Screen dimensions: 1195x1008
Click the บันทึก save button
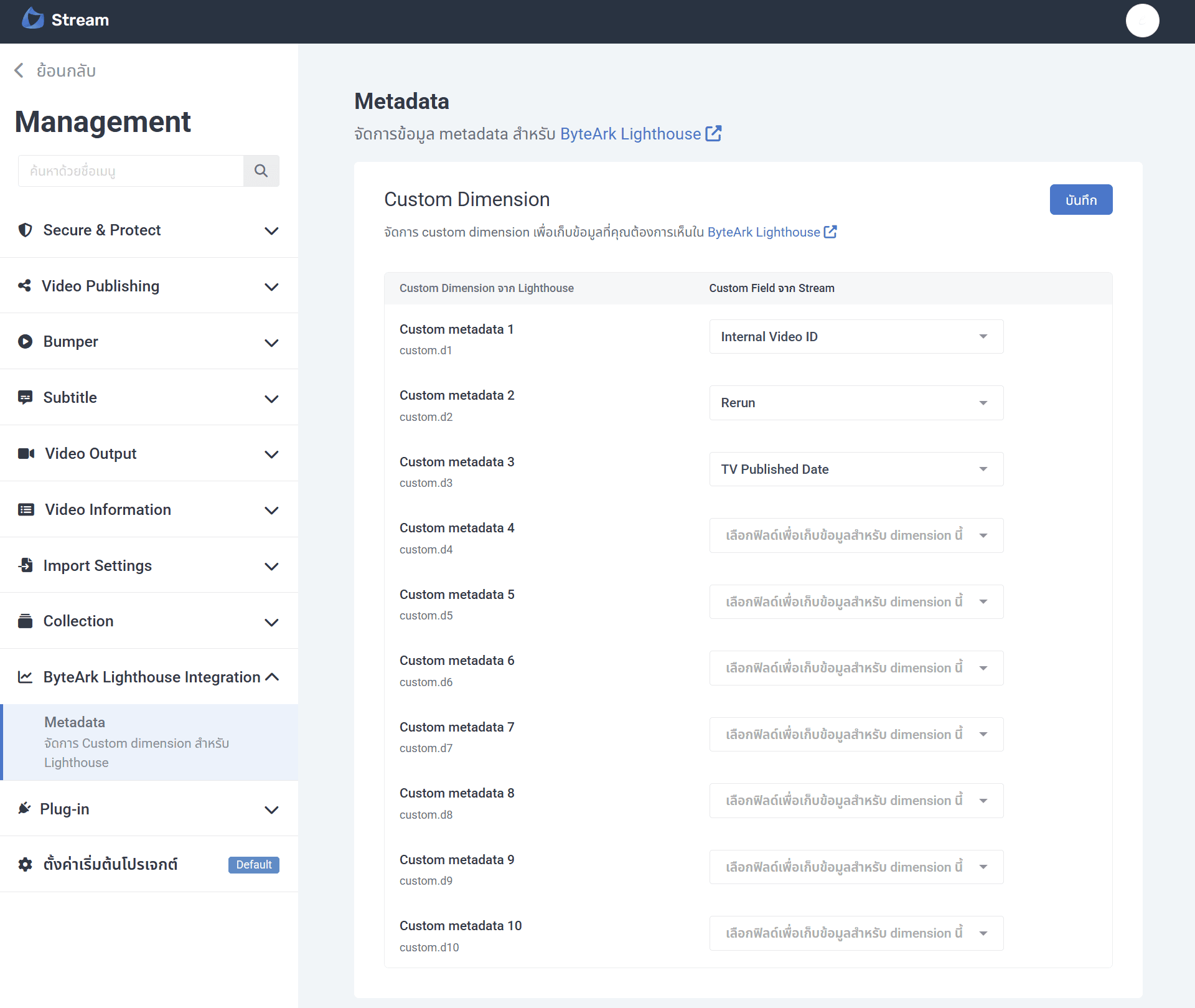tap(1080, 199)
